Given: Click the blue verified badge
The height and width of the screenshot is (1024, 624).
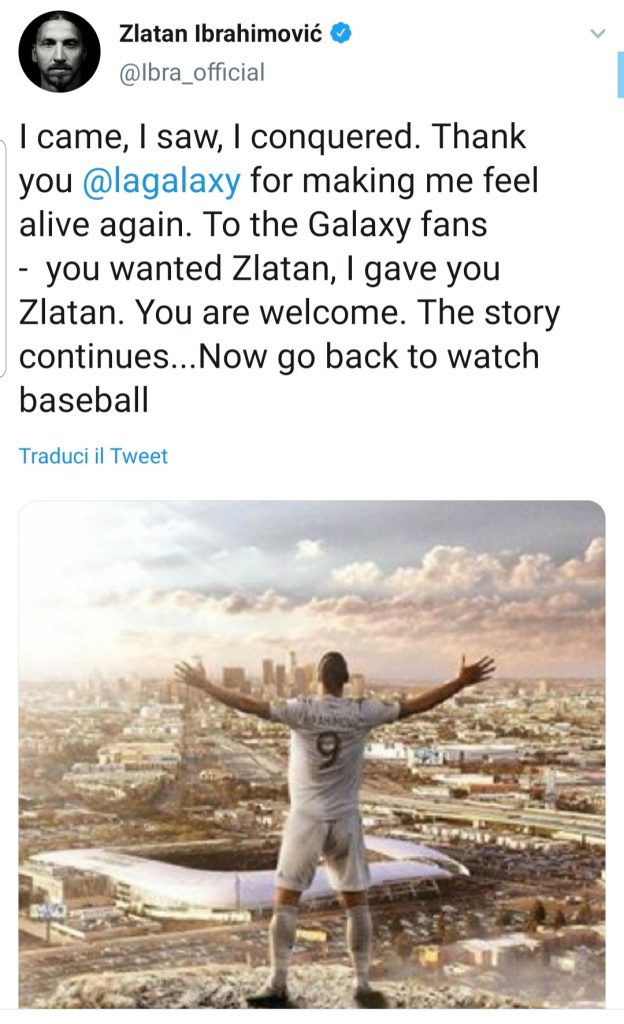Looking at the screenshot, I should (341, 33).
